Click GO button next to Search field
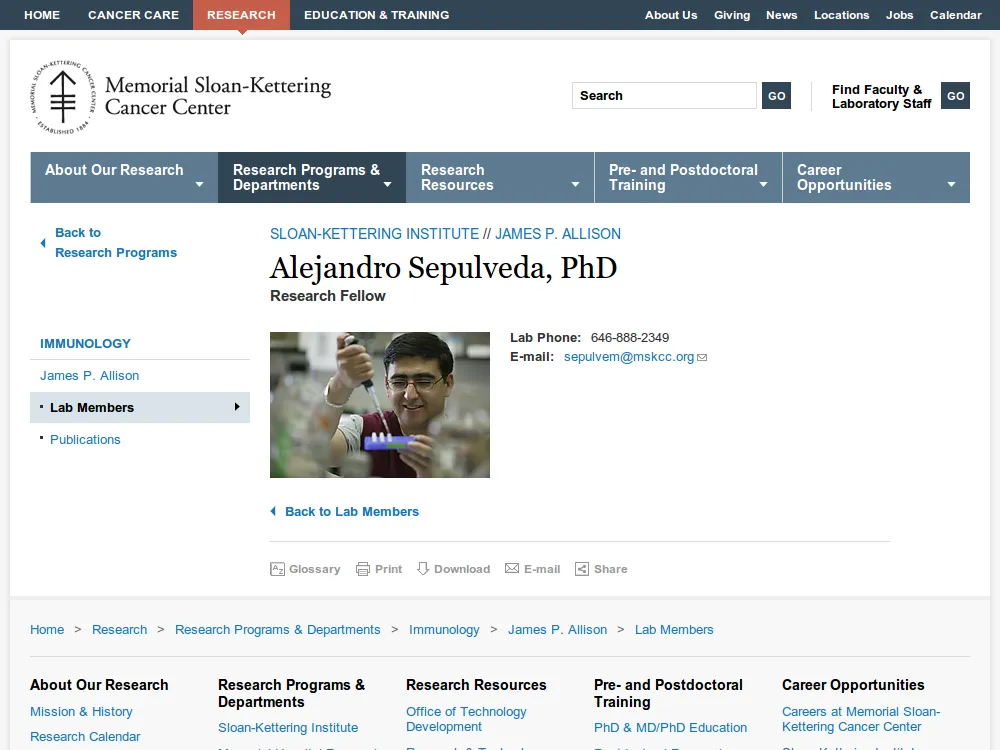The image size is (1000, 750). 776,96
